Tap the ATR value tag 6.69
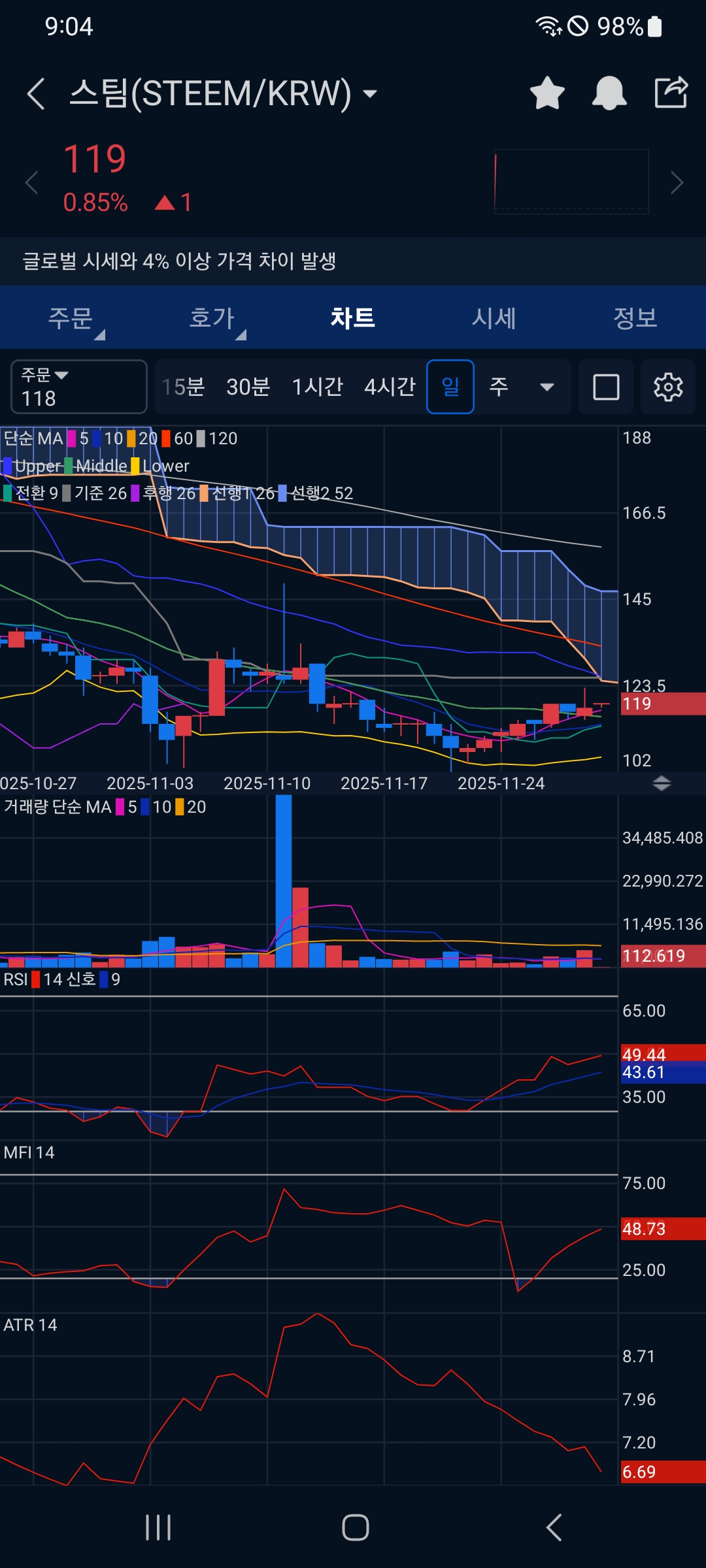Screen dimensions: 706x1568 [663, 1472]
